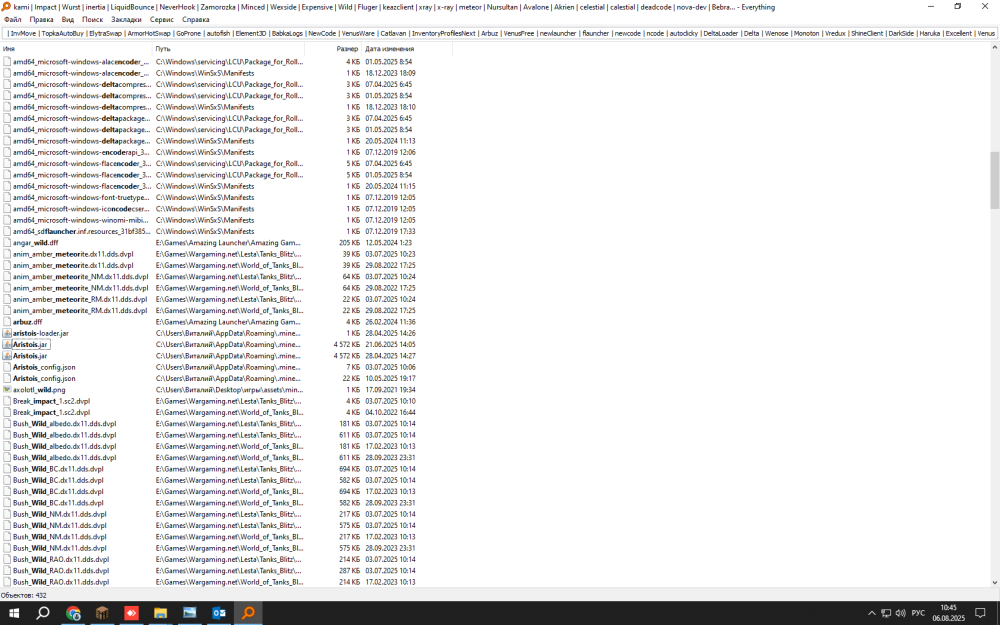
Task: Open the notification center icon
Action: [980, 613]
